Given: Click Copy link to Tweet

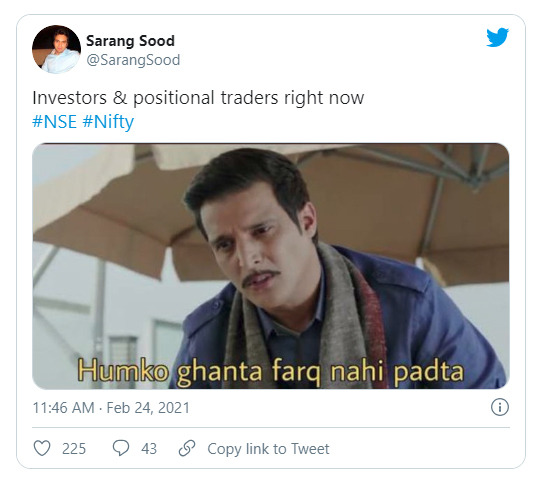Looking at the screenshot, I should pos(268,449).
